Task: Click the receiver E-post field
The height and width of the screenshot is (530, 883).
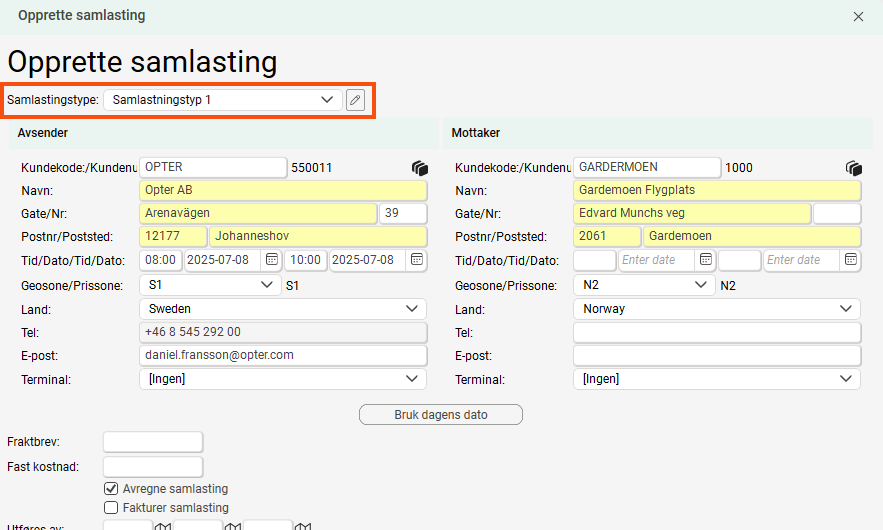Action: pyautogui.click(x=716, y=356)
